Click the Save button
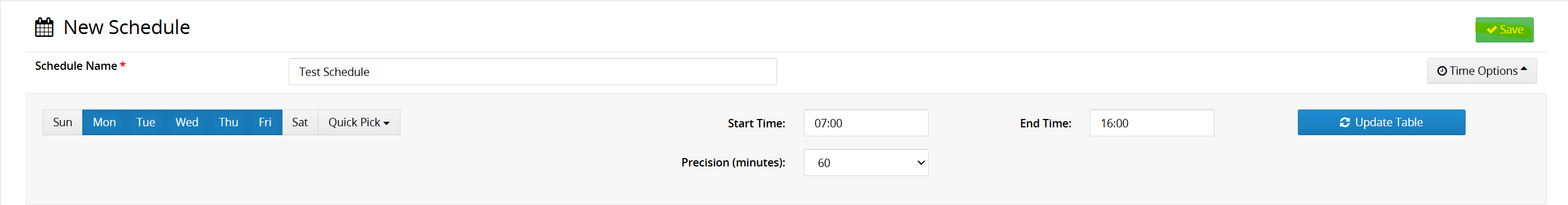The image size is (1568, 205). [1504, 30]
